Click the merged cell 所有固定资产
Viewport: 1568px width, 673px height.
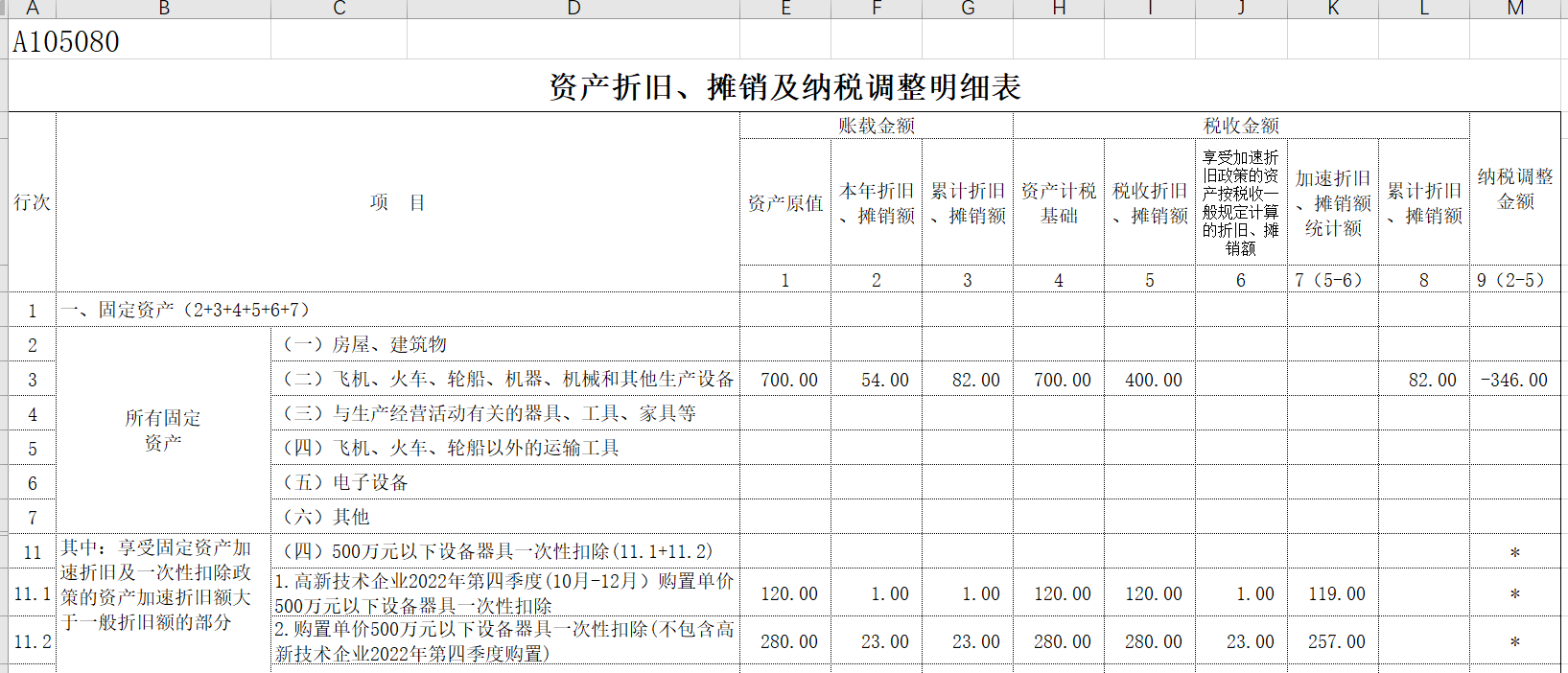(x=163, y=430)
